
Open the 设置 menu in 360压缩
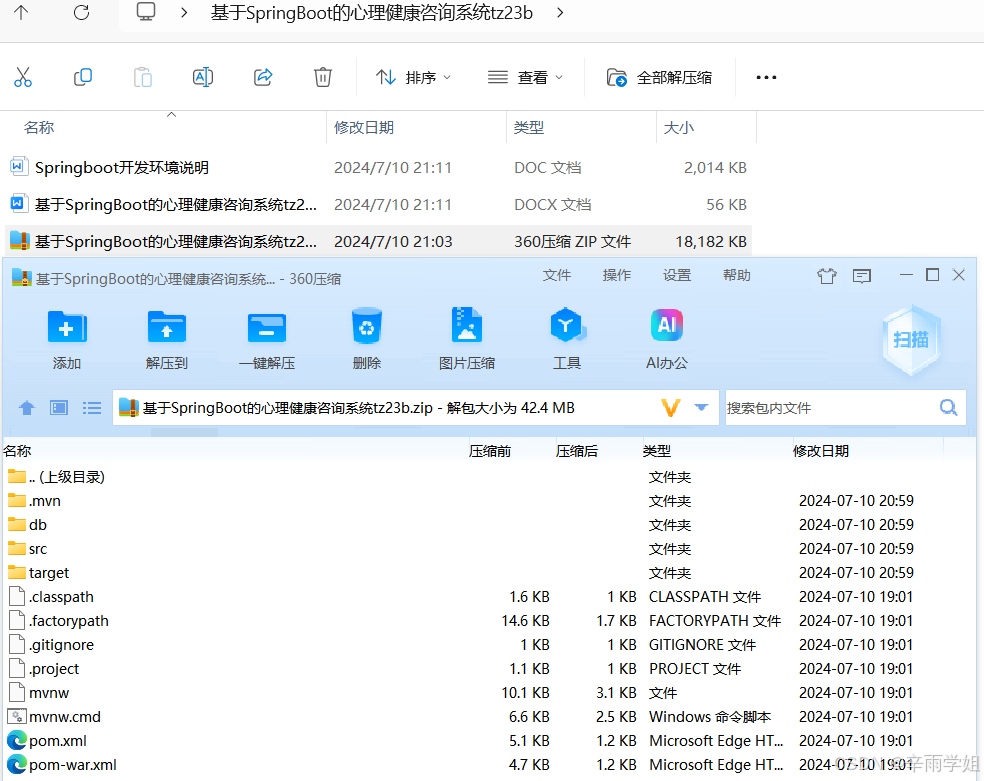(x=677, y=275)
